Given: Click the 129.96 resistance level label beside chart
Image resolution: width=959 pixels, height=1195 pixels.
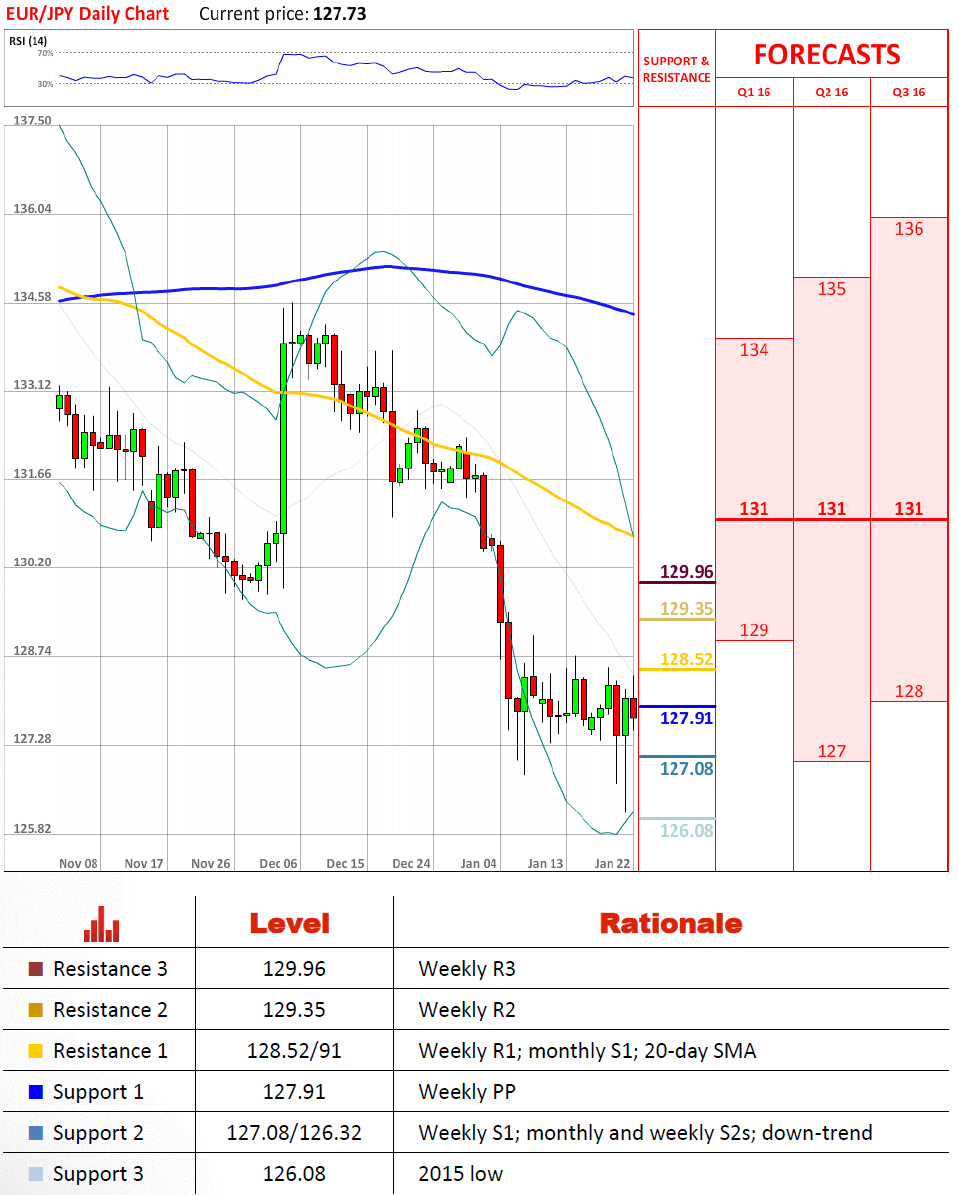Looking at the screenshot, I should click(x=686, y=572).
